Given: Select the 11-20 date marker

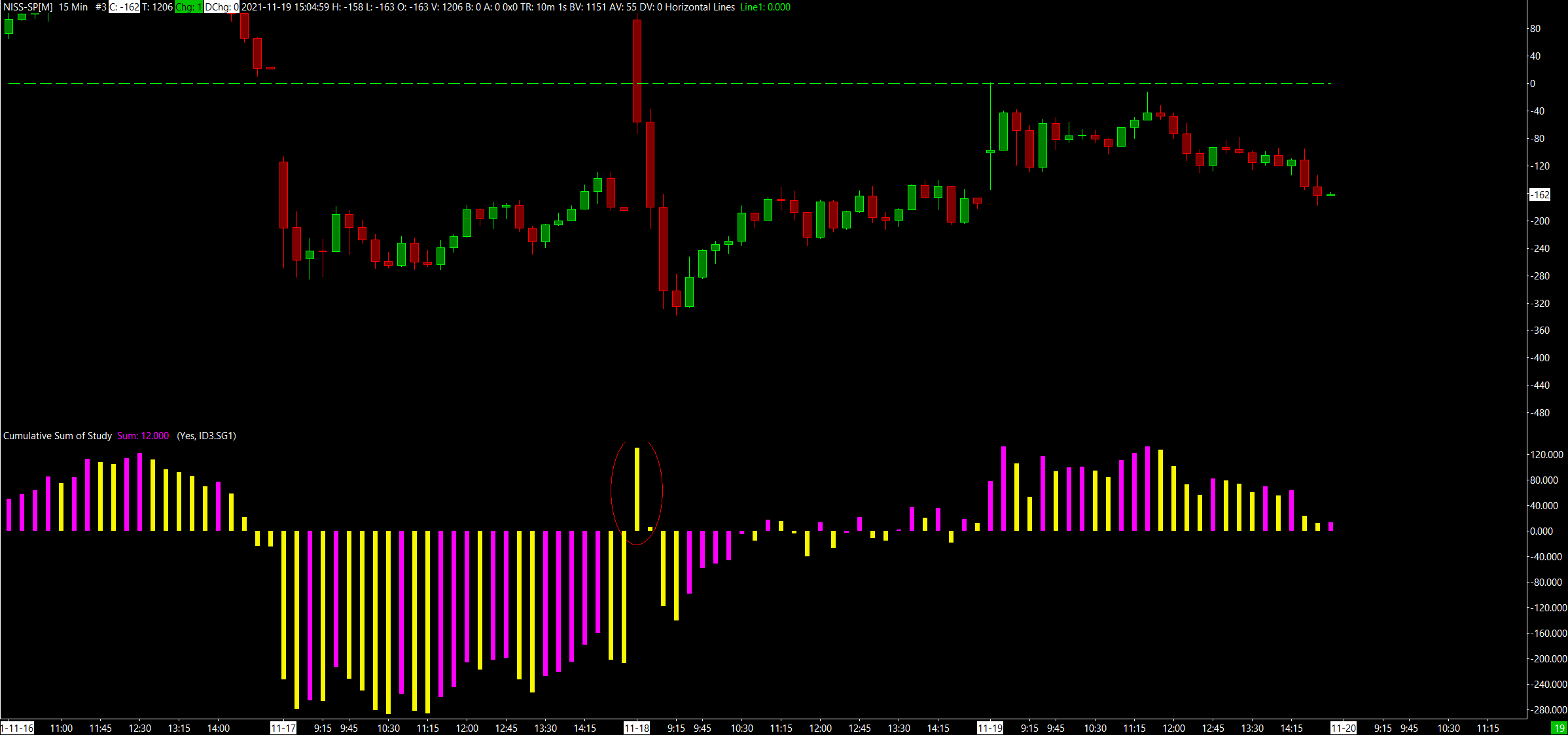Looking at the screenshot, I should 1343,728.
